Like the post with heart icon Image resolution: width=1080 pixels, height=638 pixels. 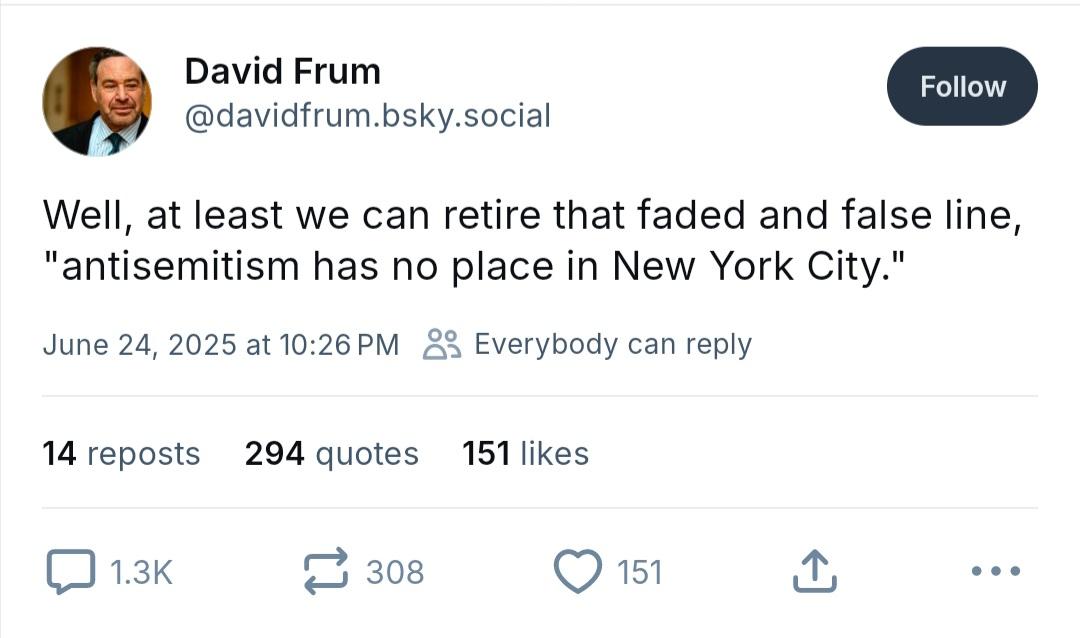[x=577, y=571]
